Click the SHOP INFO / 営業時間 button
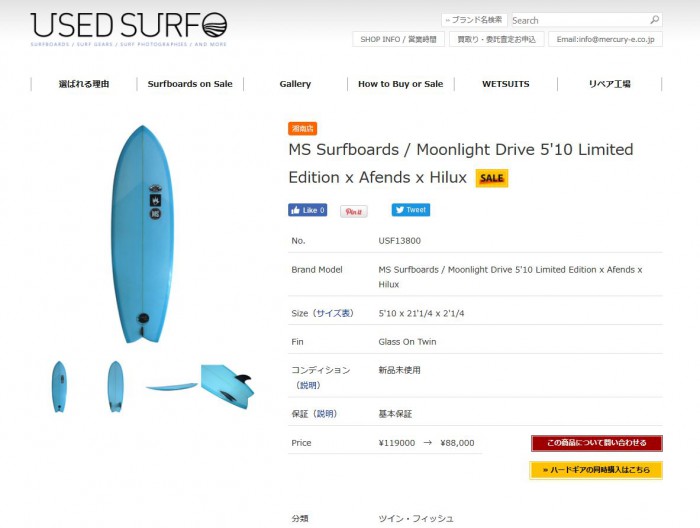700x528 pixels. click(x=398, y=39)
